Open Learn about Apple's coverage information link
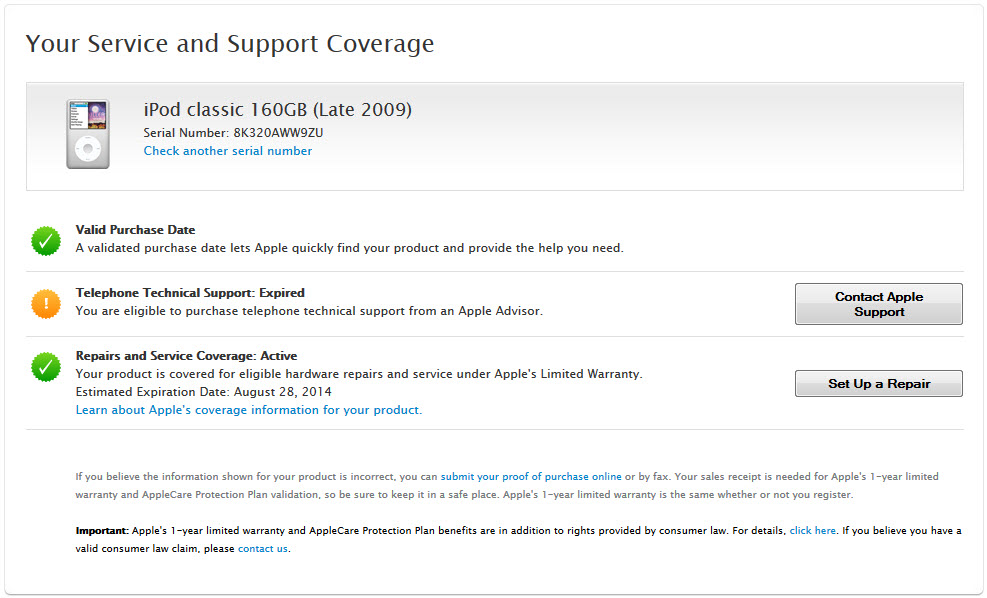Image resolution: width=987 pixels, height=598 pixels. coord(247,410)
